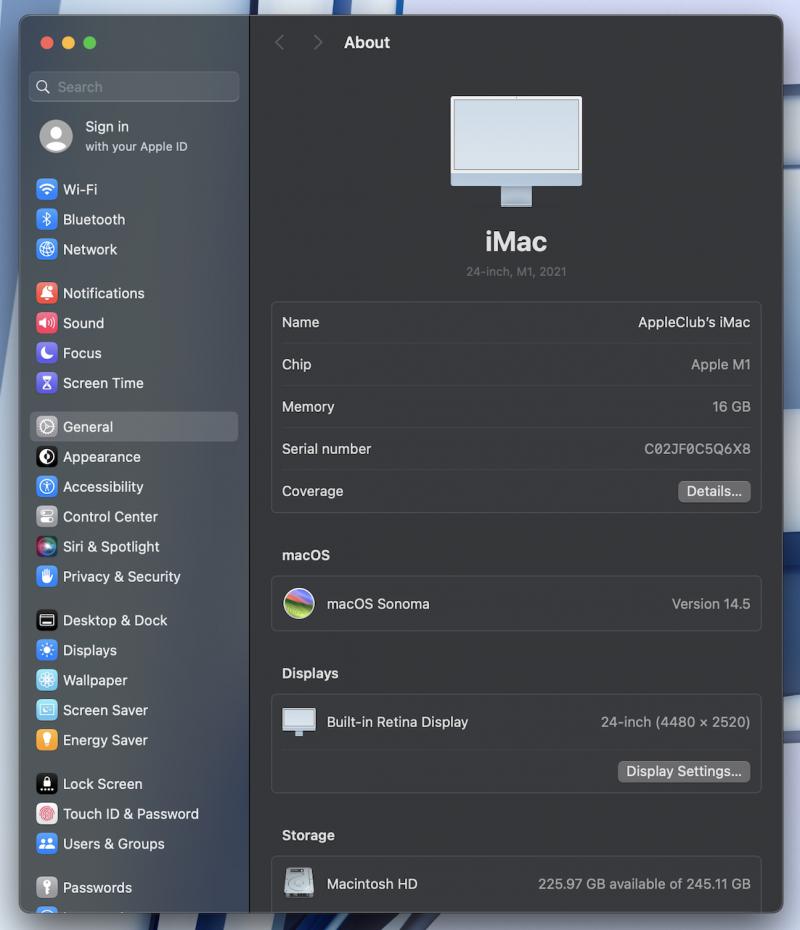Click the iMac illustration image
The image size is (800, 930).
516,151
